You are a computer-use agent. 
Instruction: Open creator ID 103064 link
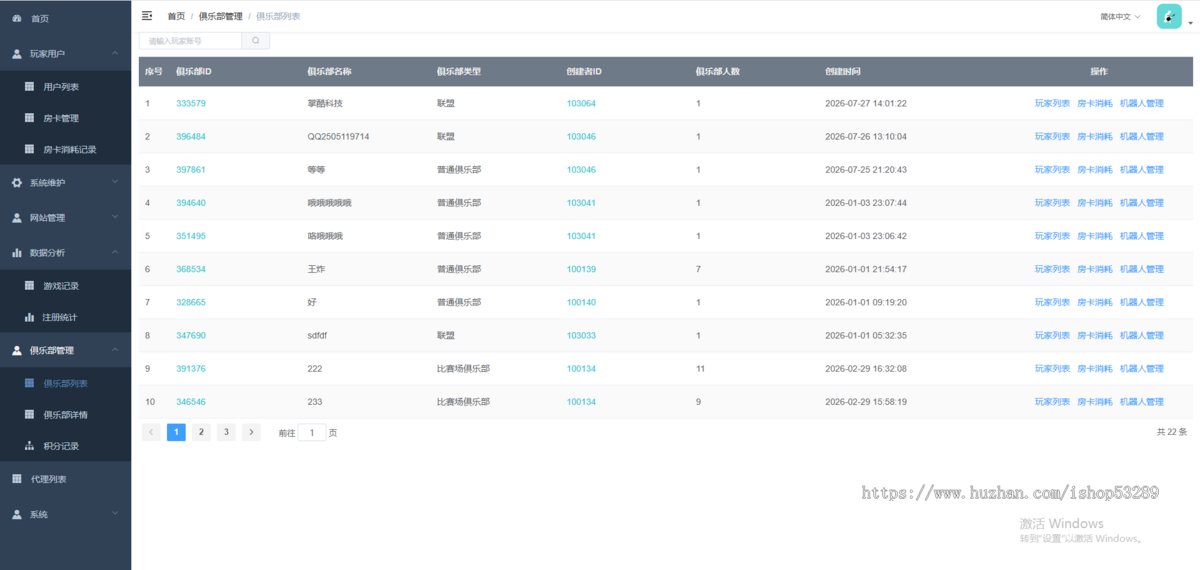pos(581,103)
